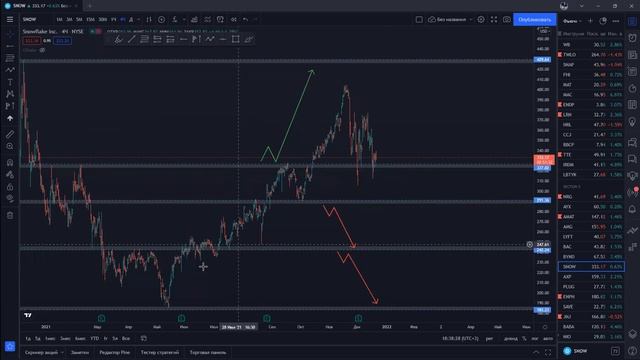
Task: Add symbol with watchlist plus icon
Action: pyautogui.click(x=590, y=21)
